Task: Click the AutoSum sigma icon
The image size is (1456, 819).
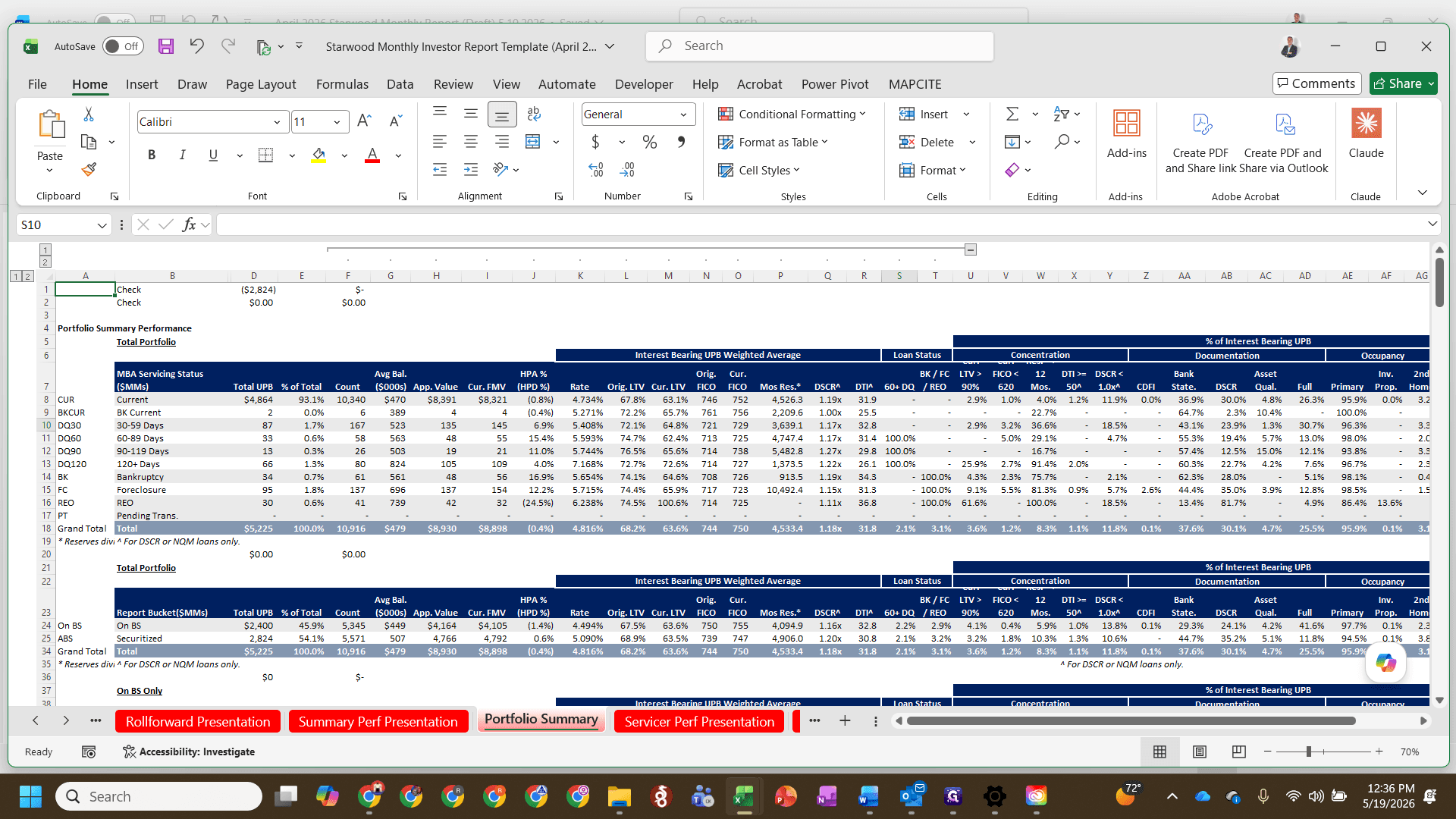Action: click(1012, 114)
